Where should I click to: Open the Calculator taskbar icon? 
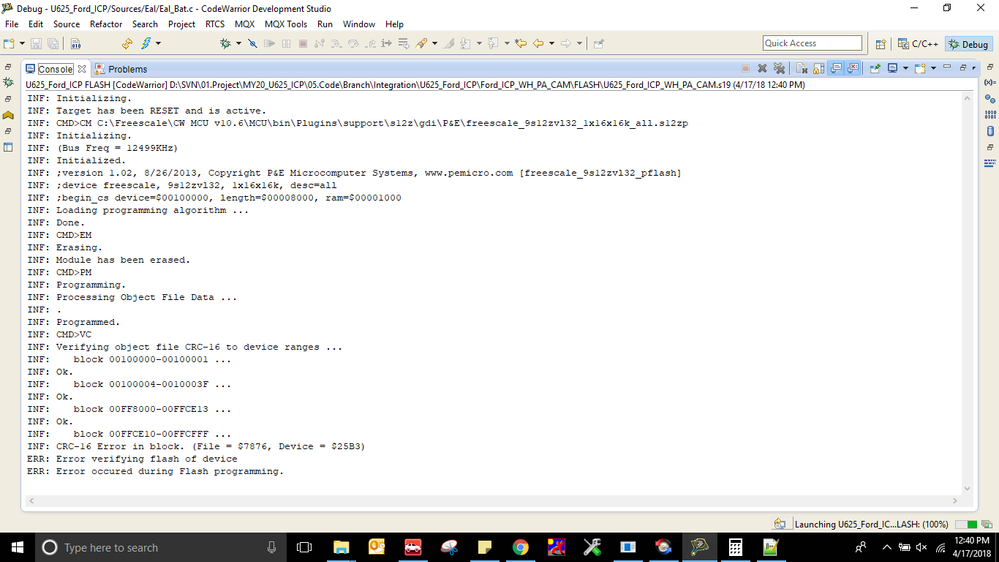[x=735, y=547]
